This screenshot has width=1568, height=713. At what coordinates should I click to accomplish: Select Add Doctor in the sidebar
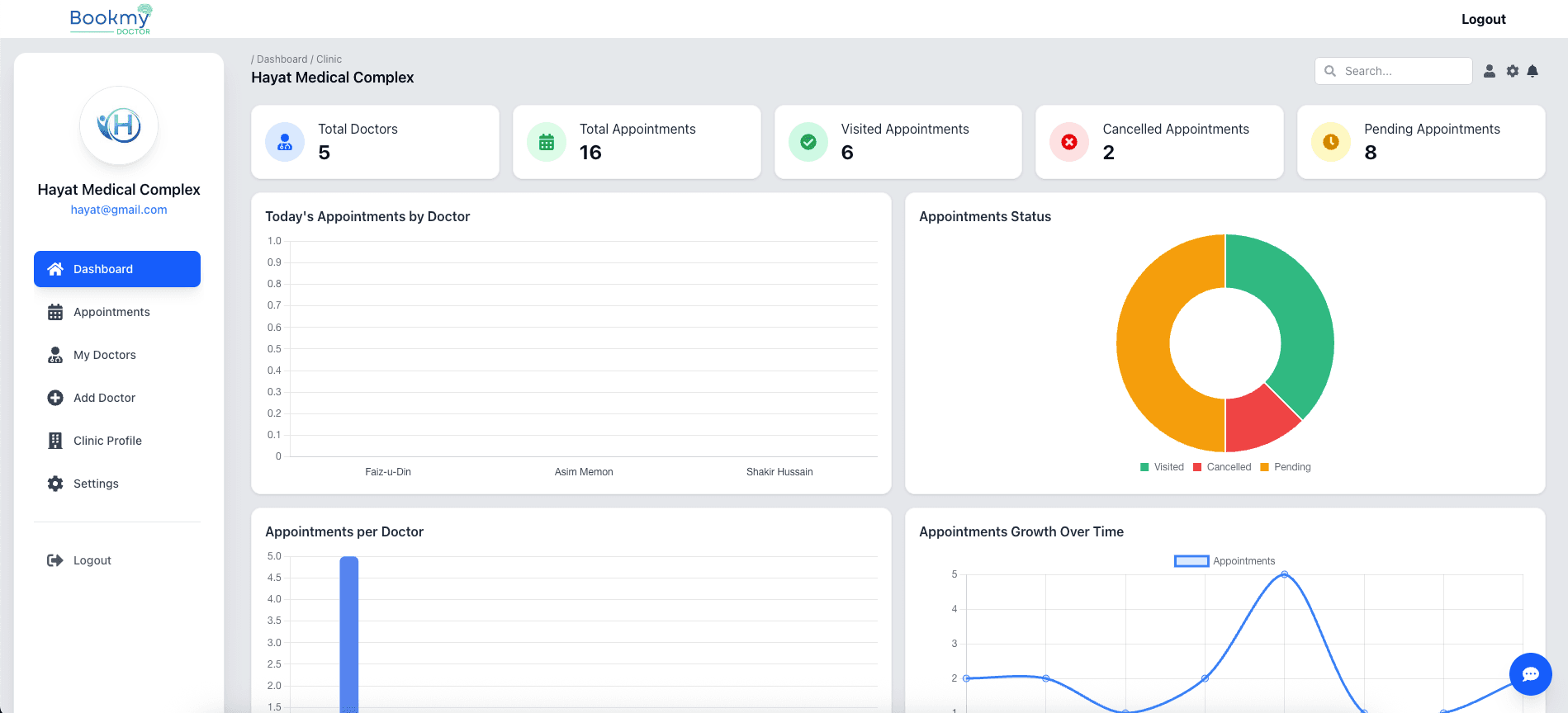(117, 398)
